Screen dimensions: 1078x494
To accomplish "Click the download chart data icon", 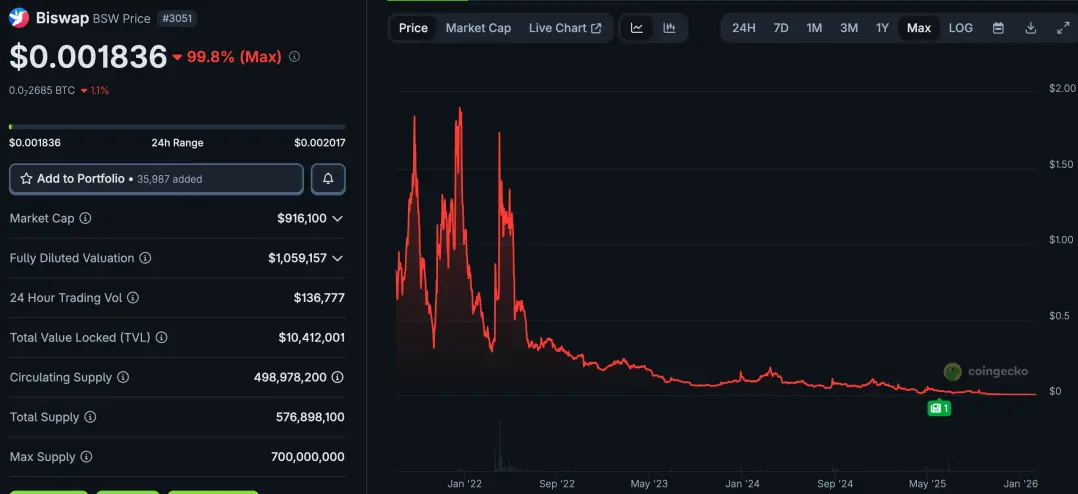I will [x=1031, y=28].
